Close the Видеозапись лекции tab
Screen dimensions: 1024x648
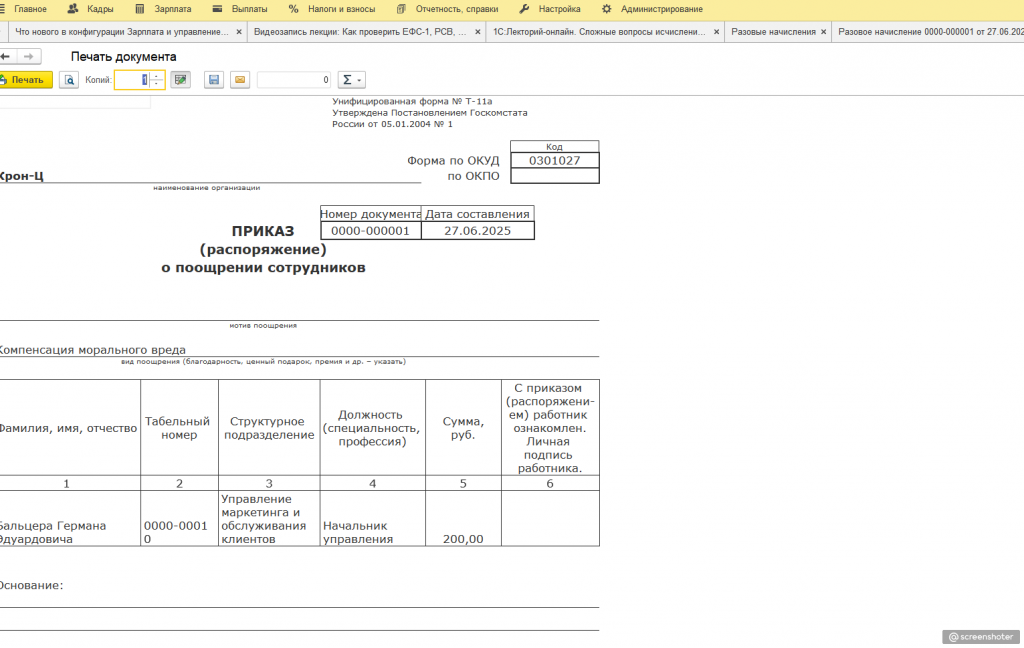(478, 31)
